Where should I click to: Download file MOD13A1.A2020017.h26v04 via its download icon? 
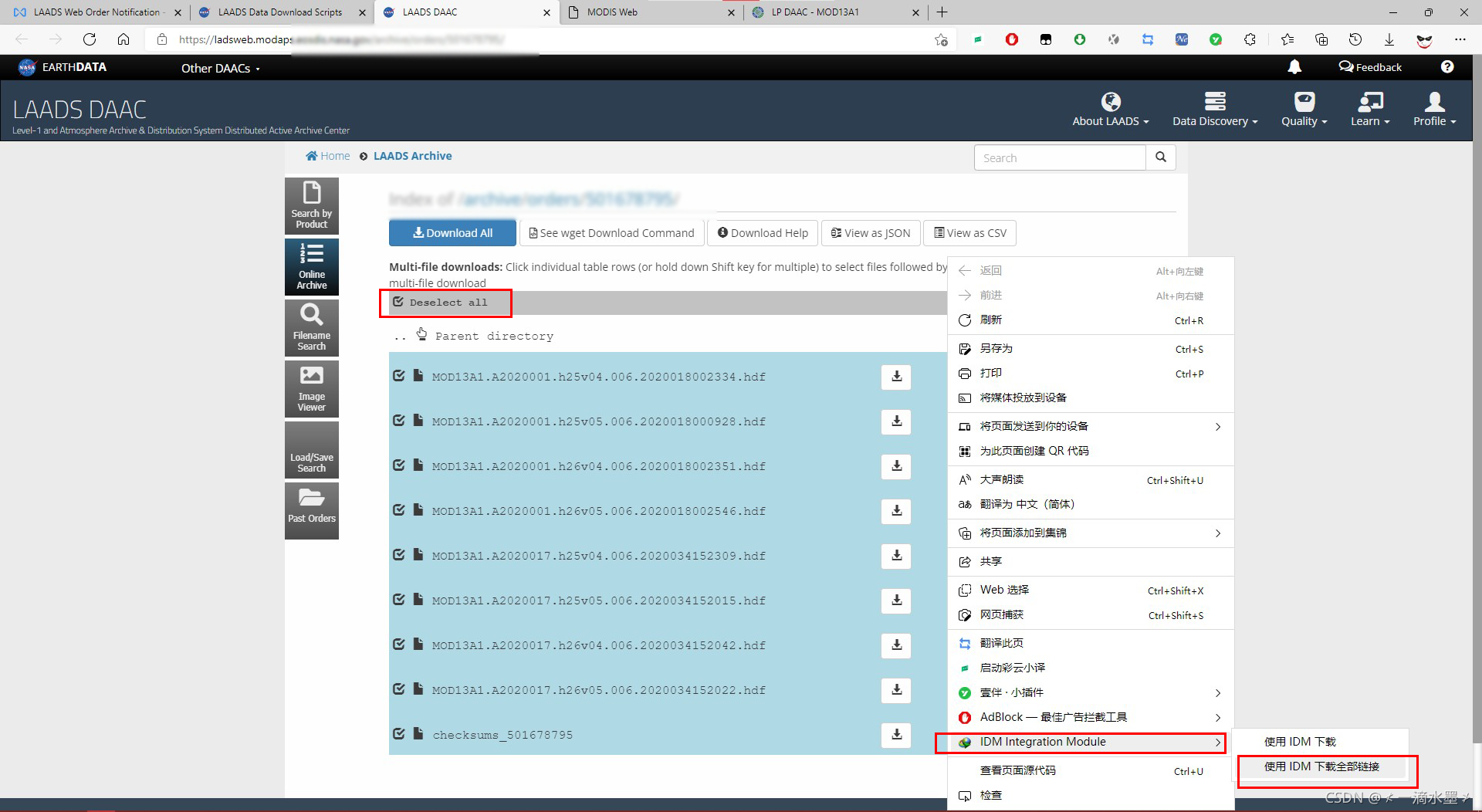[896, 645]
